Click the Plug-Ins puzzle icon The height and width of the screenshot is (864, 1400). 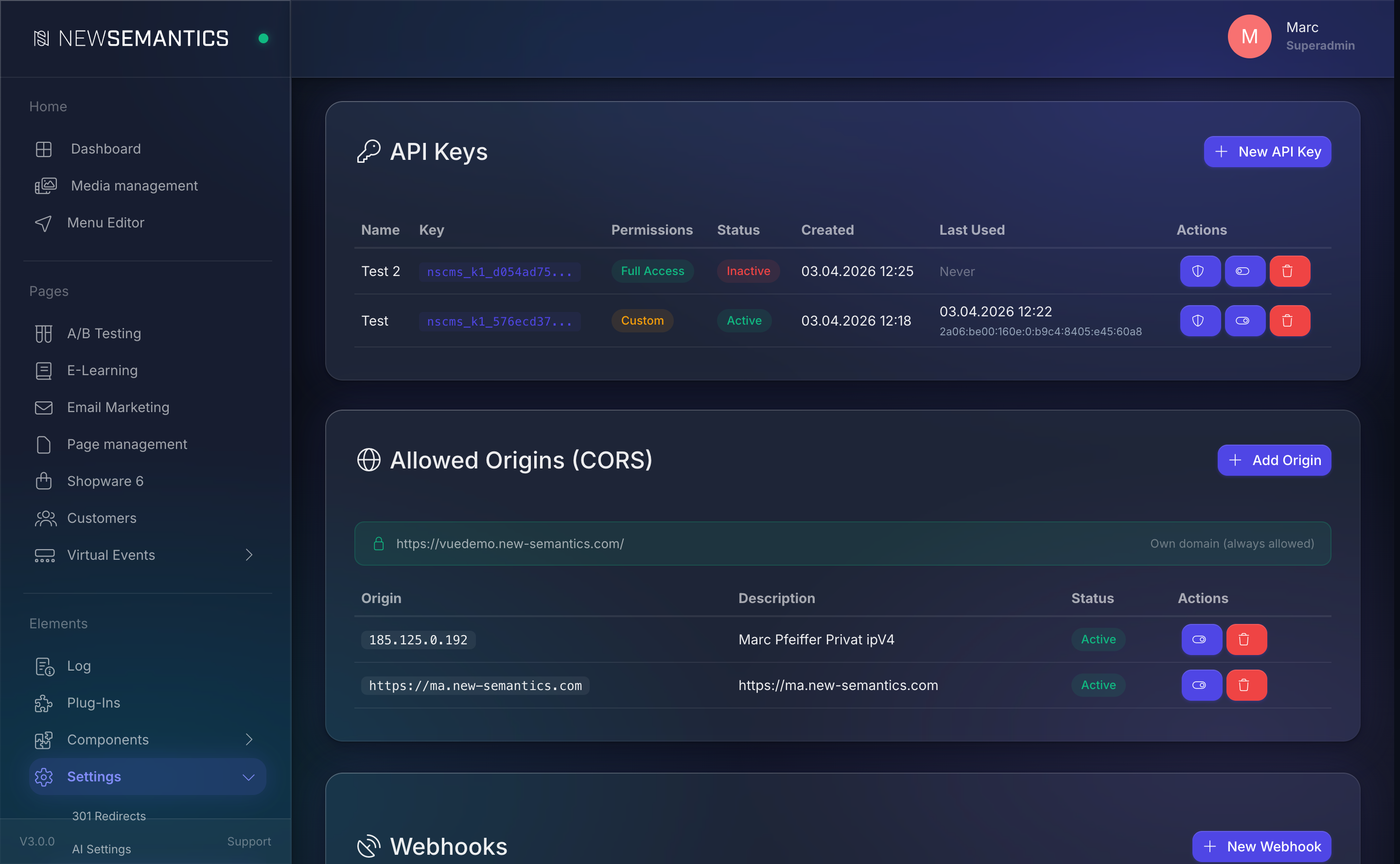tap(43, 704)
